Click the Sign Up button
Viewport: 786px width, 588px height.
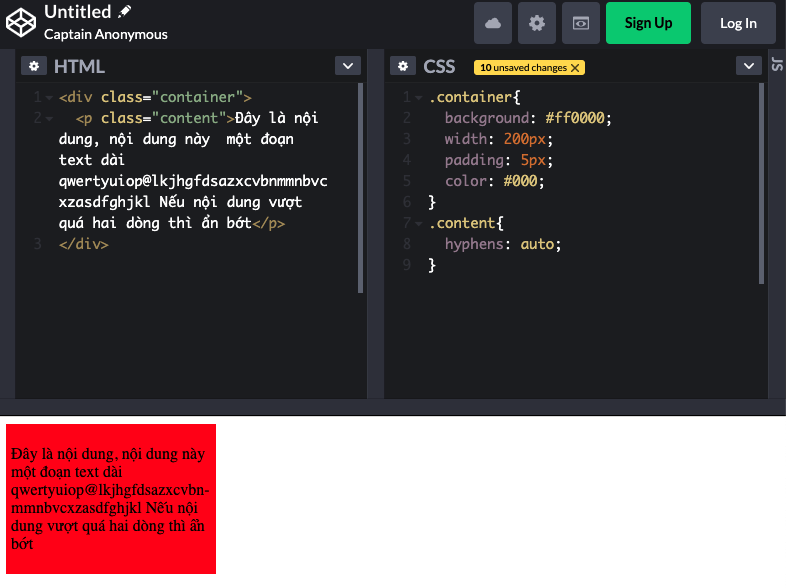[x=648, y=23]
